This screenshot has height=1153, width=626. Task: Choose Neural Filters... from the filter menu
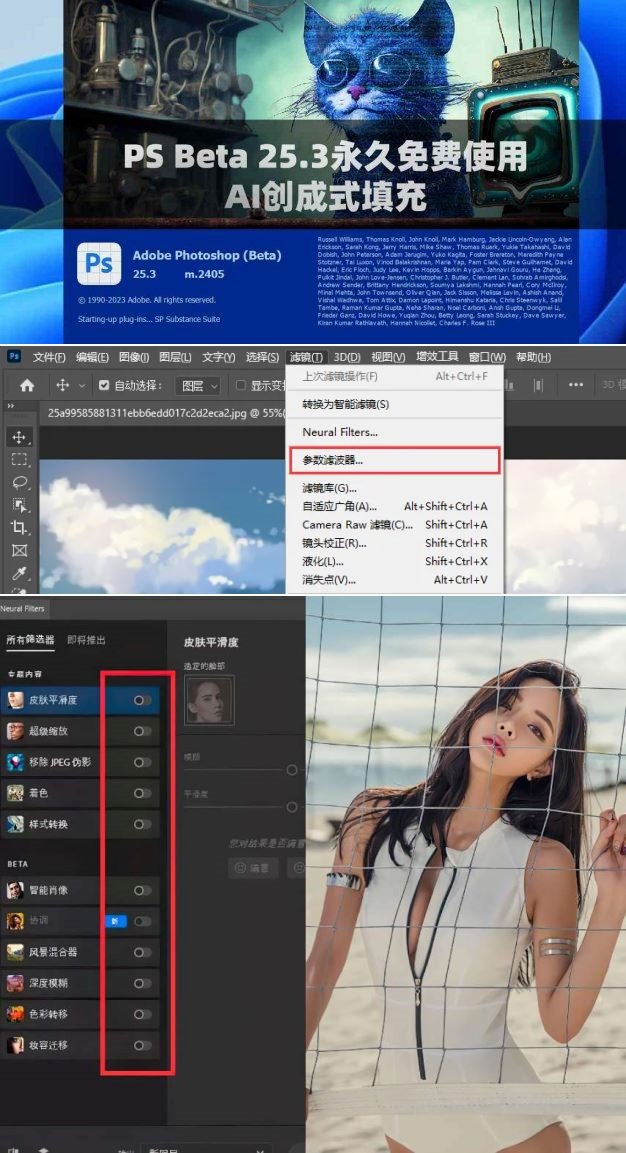click(340, 432)
